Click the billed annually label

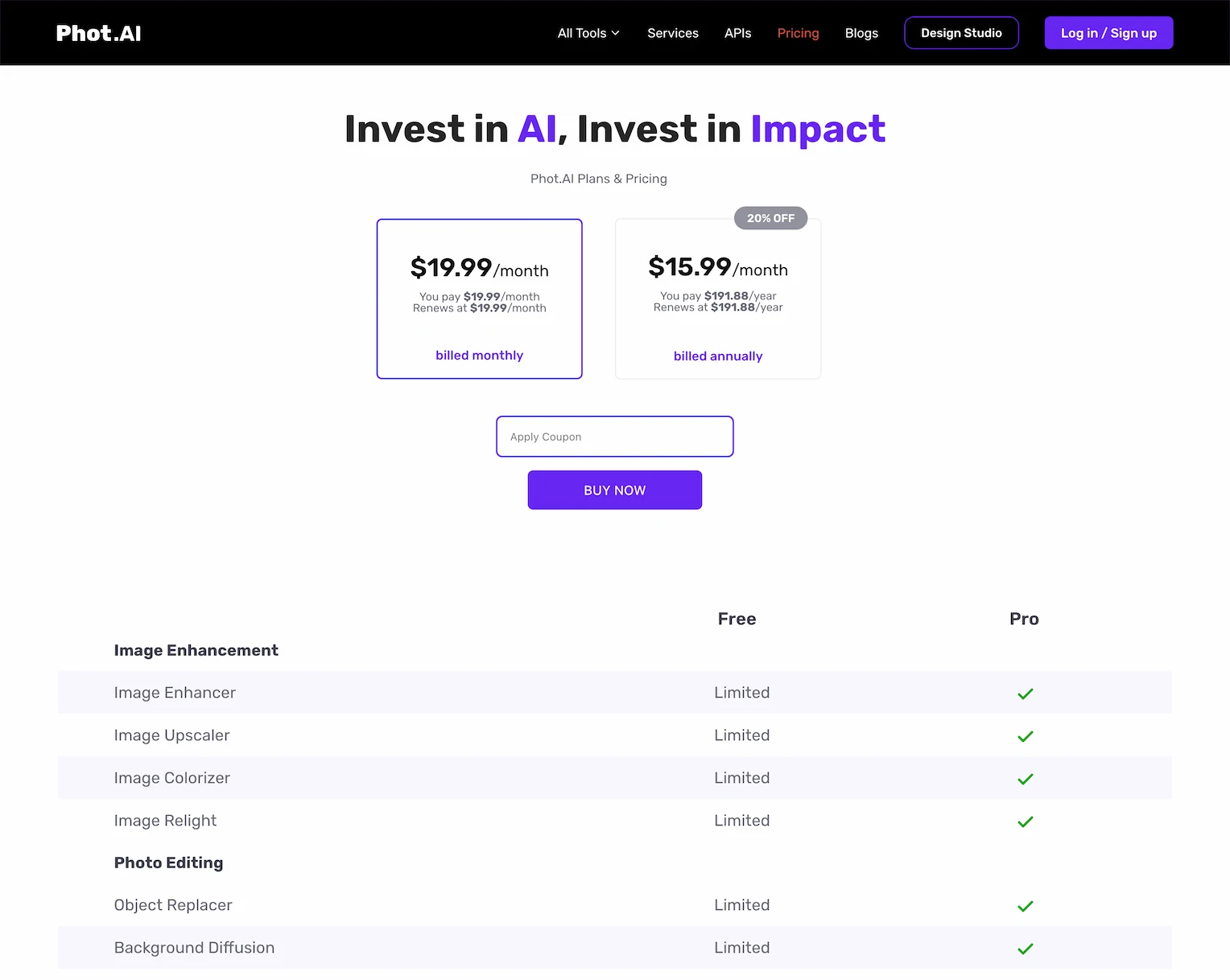[717, 356]
